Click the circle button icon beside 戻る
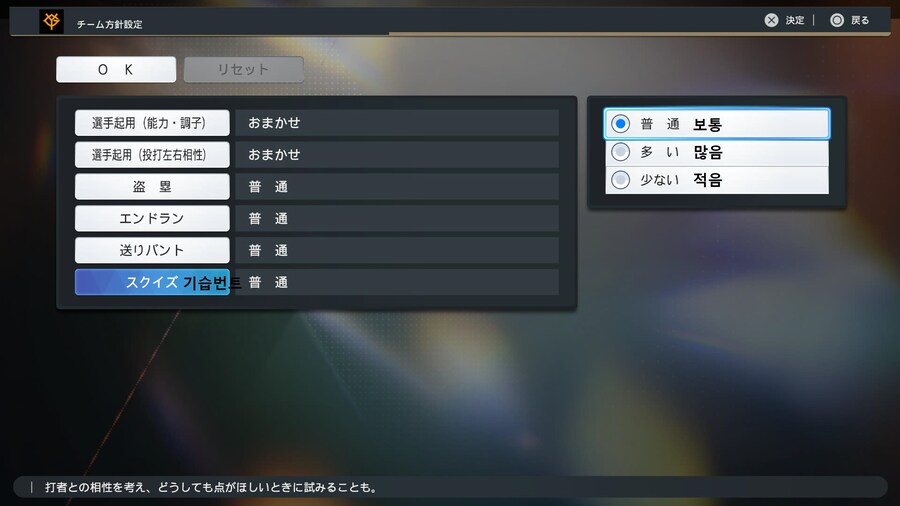Viewport: 900px width, 506px height. point(837,20)
